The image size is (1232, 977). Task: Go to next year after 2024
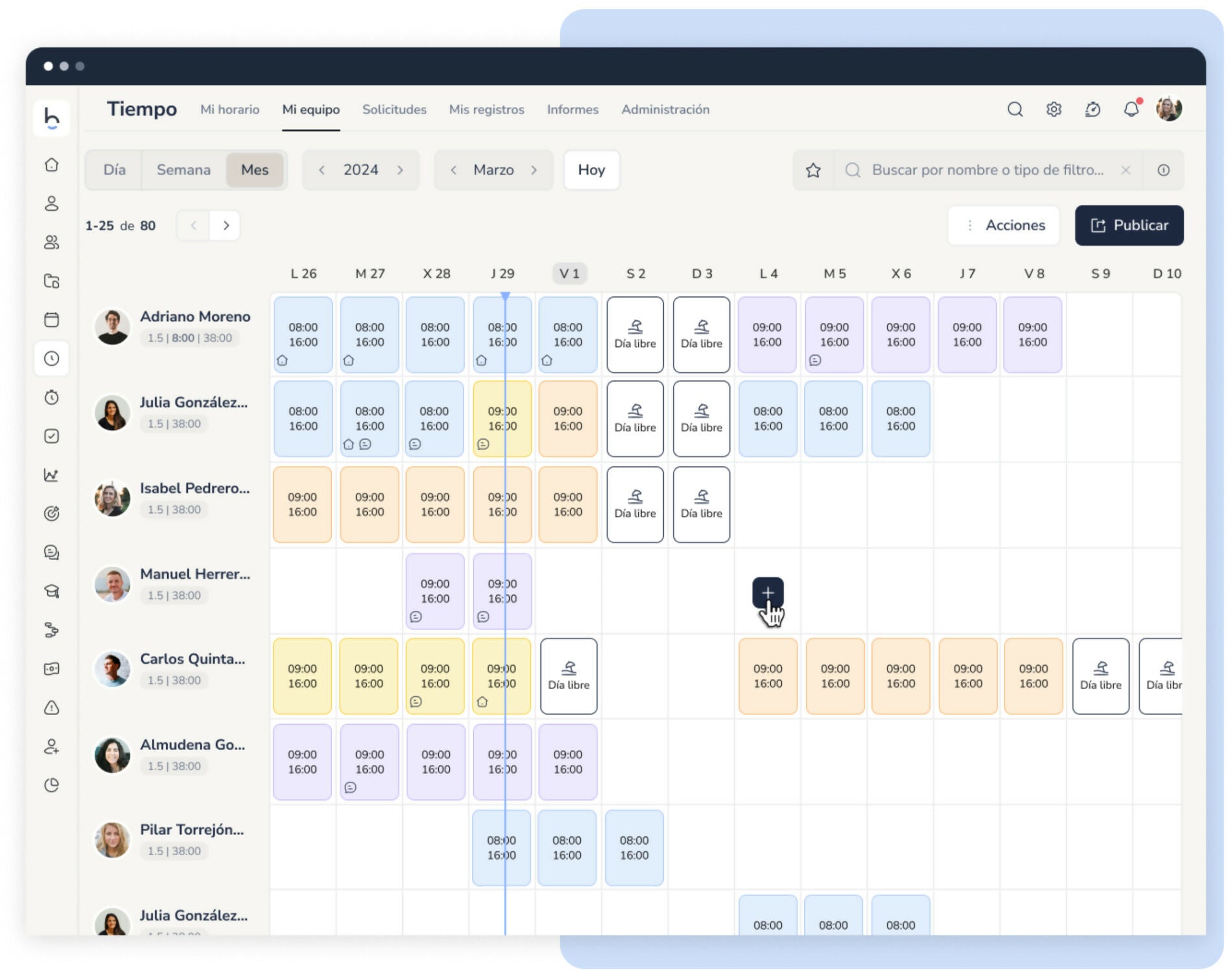pos(401,170)
